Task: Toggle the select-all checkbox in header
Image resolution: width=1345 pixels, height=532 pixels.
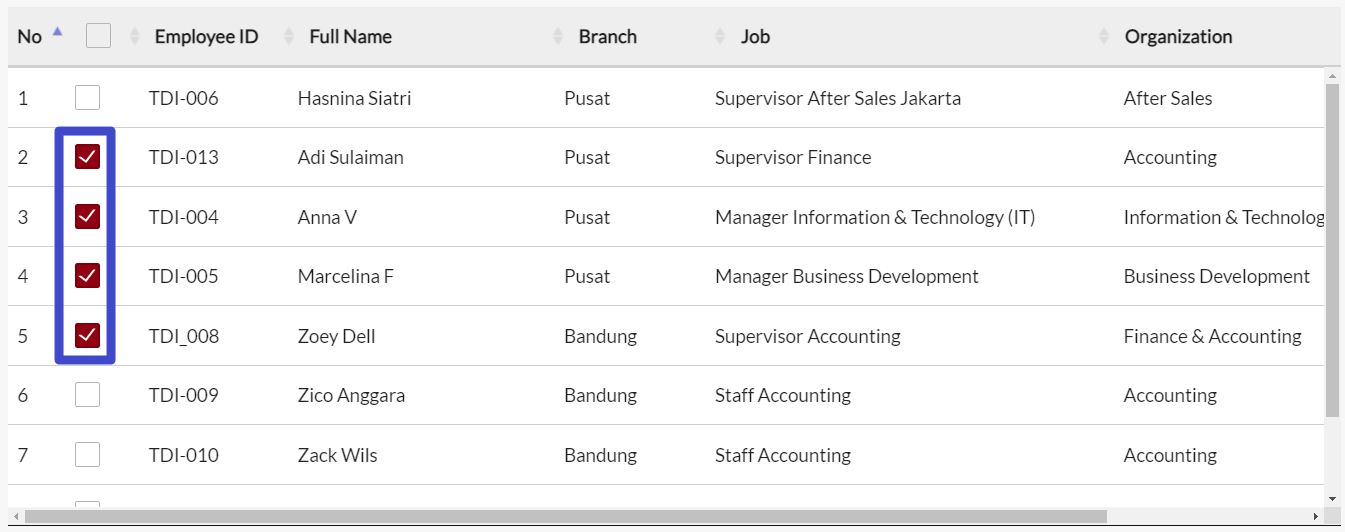Action: [x=98, y=36]
